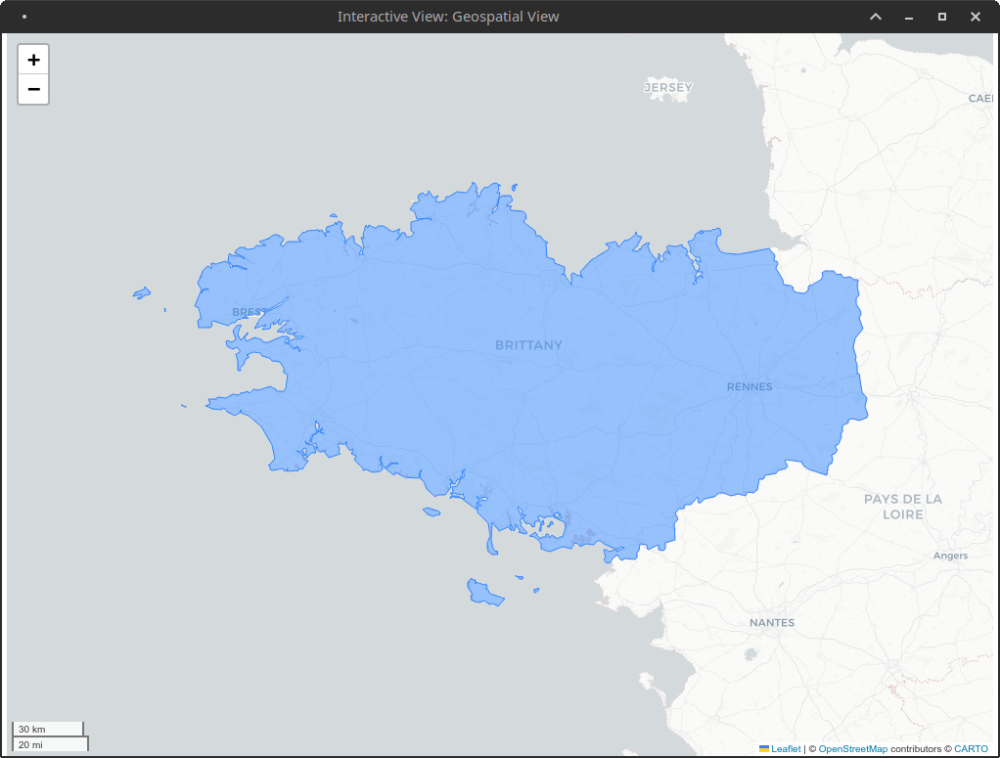Select the Rennes city label
The height and width of the screenshot is (758, 1000).
[x=749, y=386]
